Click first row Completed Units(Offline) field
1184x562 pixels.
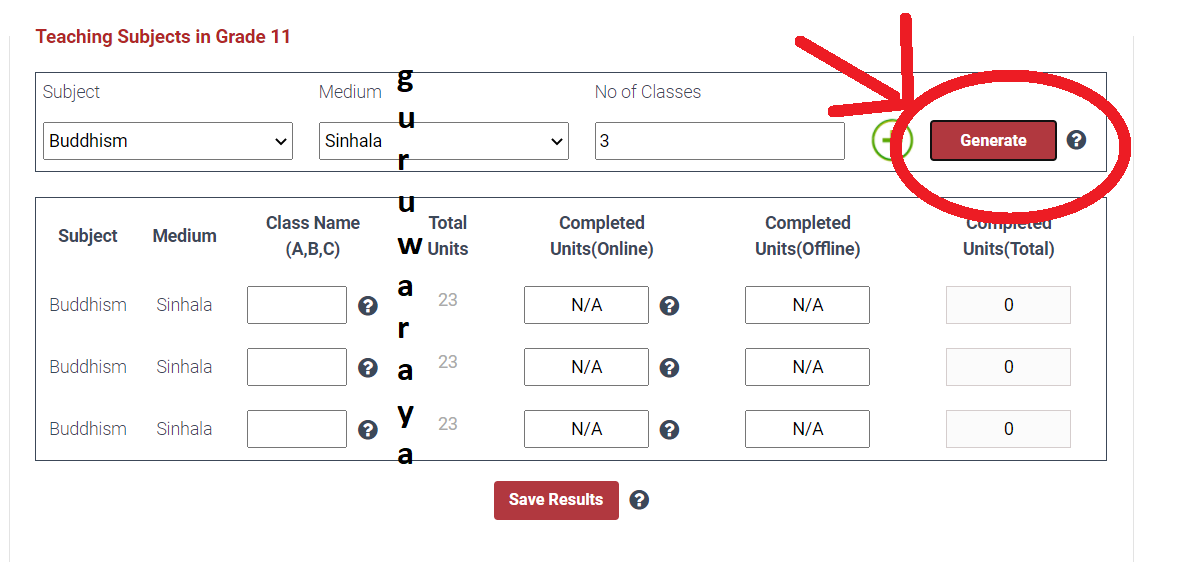[x=807, y=305]
